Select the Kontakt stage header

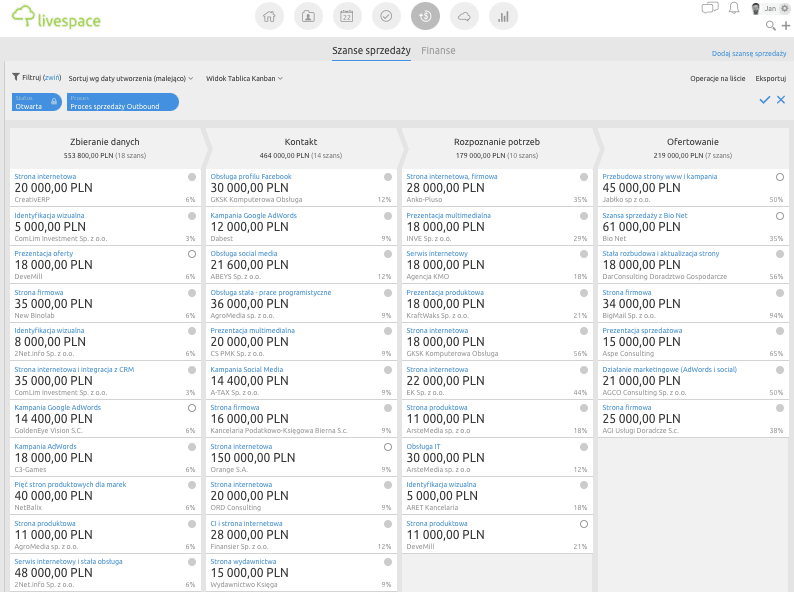[301, 148]
